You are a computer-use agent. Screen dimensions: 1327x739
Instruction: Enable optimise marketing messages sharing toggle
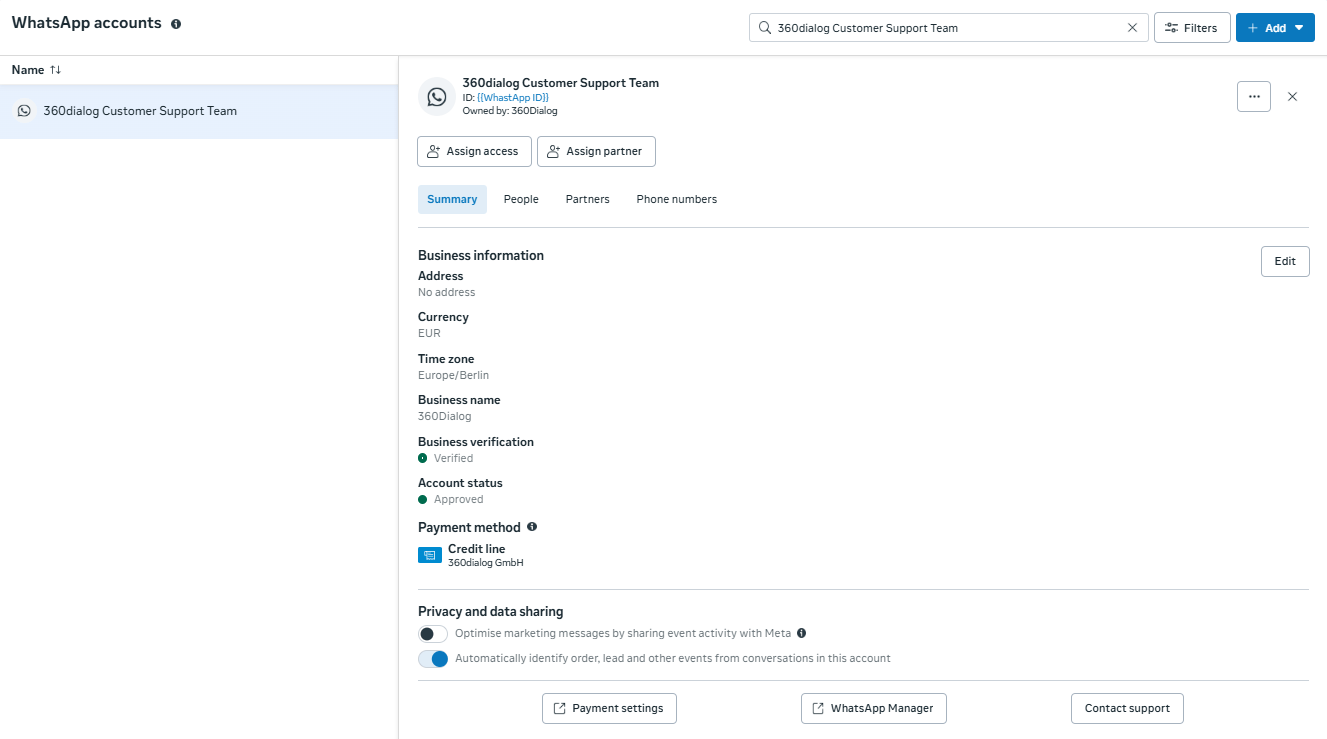(x=433, y=634)
